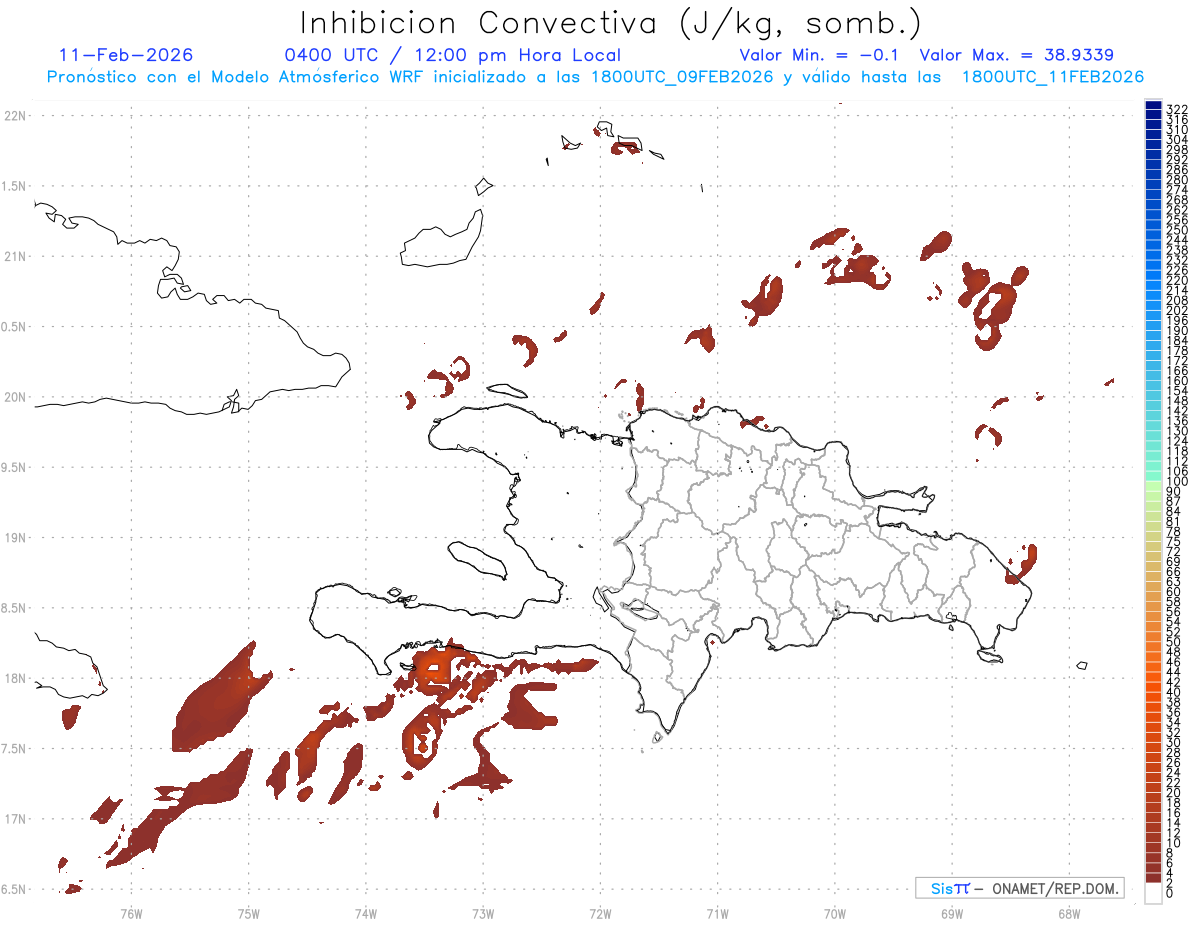Click the '20N' latitude label

point(15,397)
